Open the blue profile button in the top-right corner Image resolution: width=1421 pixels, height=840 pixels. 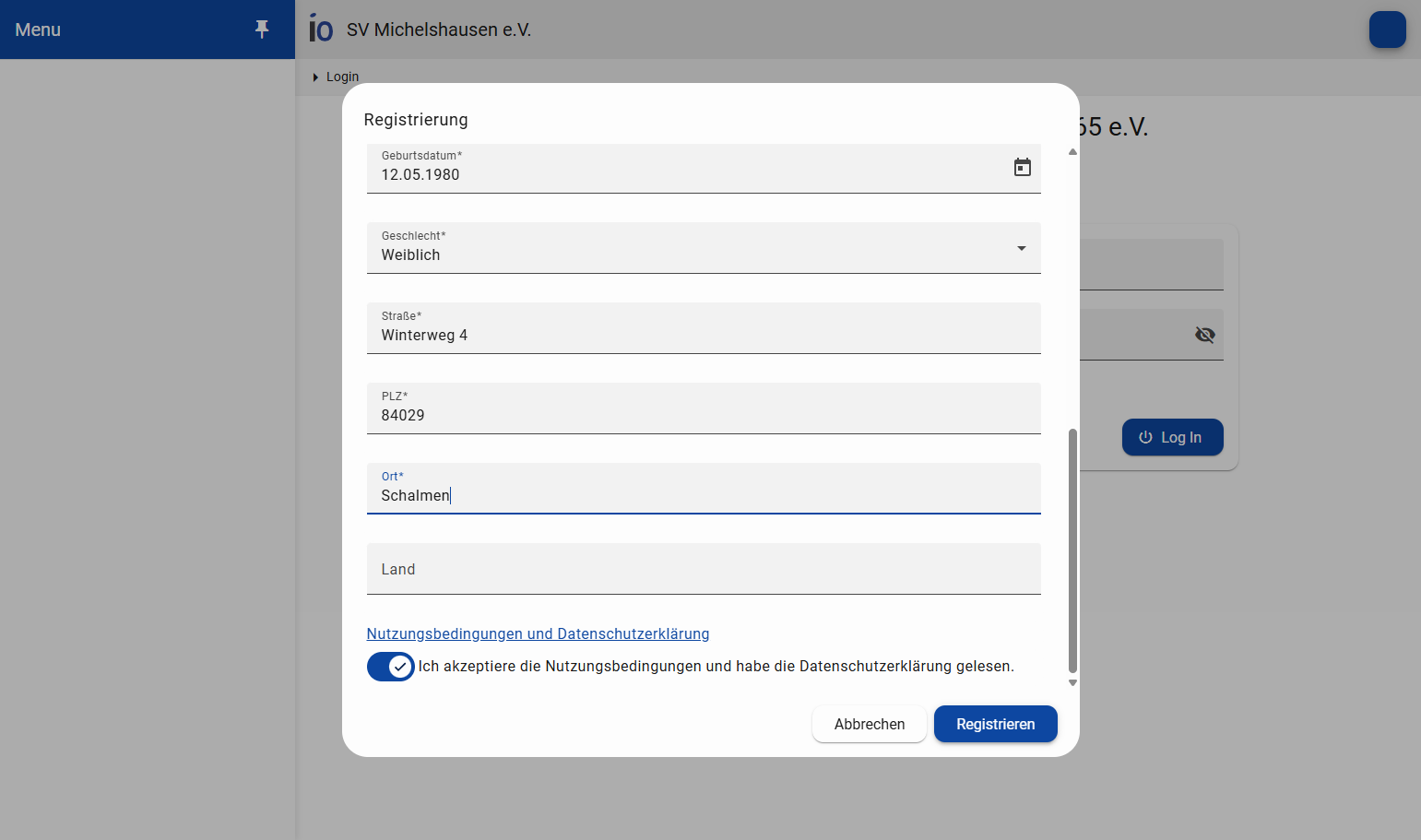1387,30
